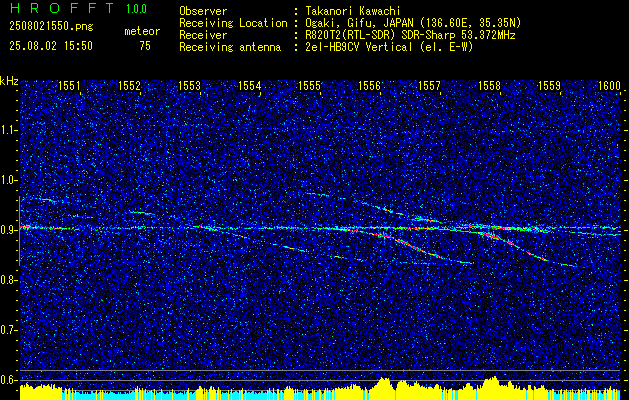Select the observer name Takanori Kawachi

point(353,11)
